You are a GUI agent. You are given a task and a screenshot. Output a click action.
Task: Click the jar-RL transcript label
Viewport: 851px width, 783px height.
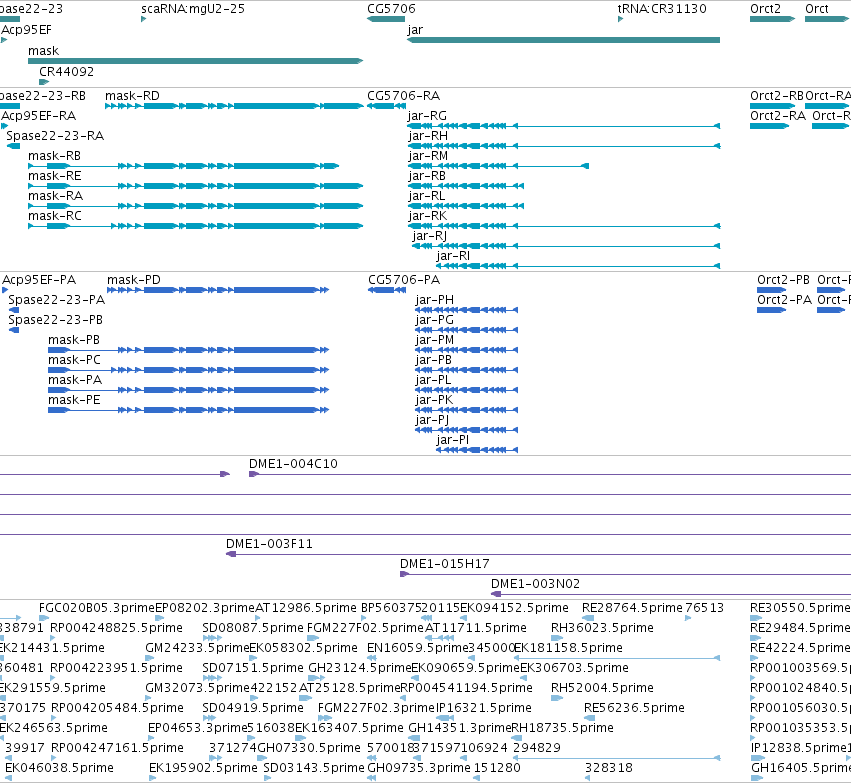tap(426, 196)
